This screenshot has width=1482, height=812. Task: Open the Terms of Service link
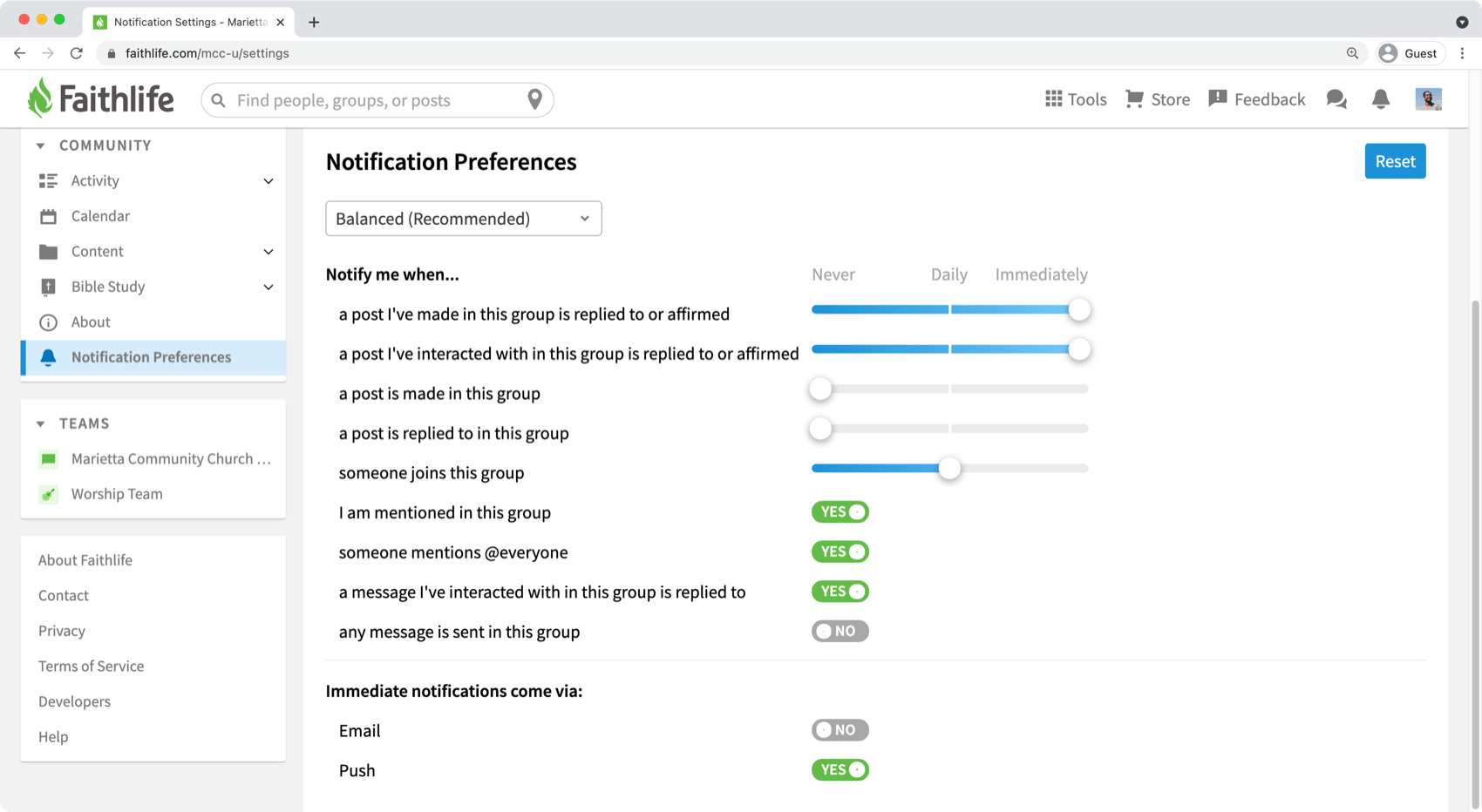(92, 666)
